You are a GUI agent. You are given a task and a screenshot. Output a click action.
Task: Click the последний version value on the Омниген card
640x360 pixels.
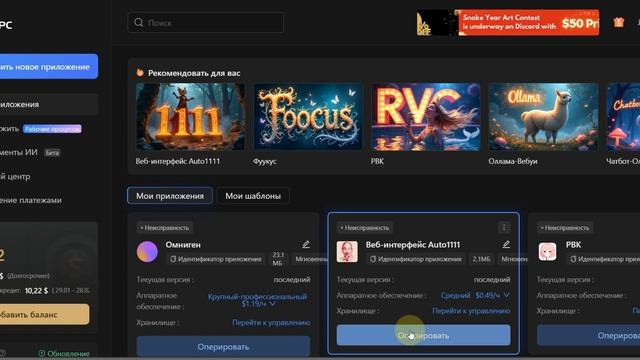pos(292,280)
